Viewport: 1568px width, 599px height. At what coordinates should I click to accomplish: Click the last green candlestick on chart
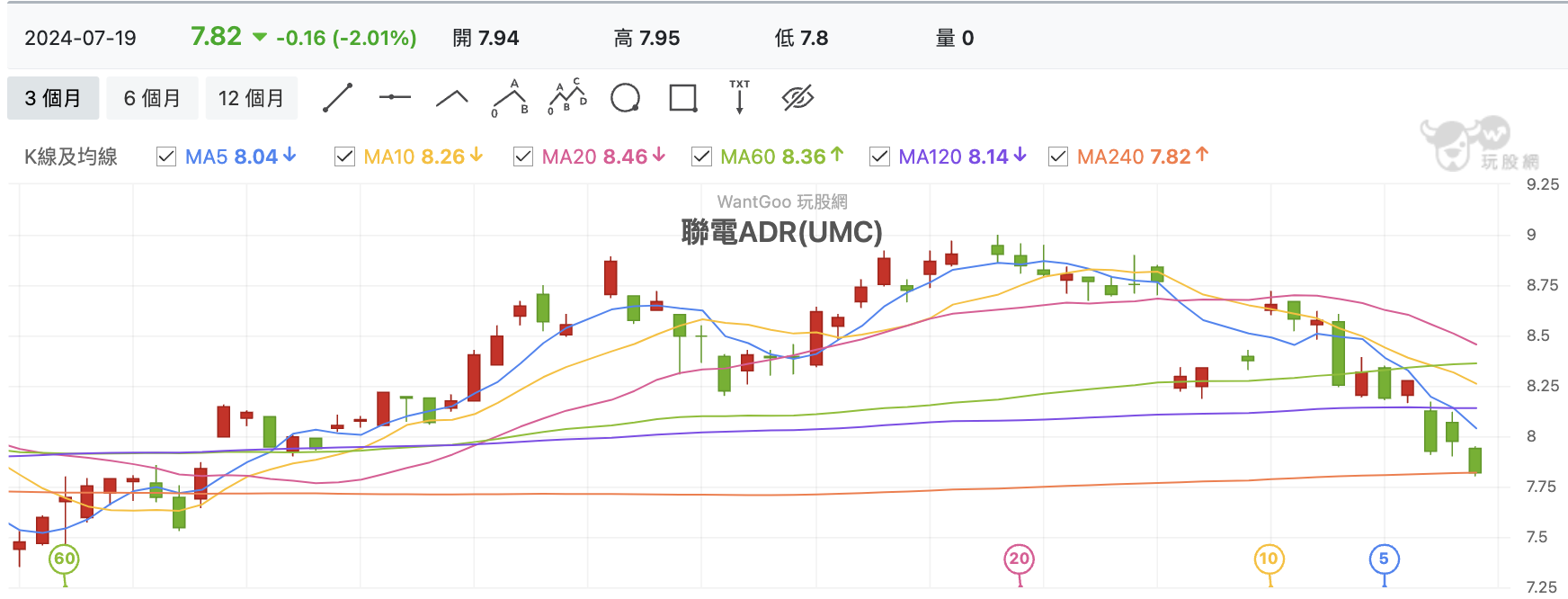pos(1475,460)
